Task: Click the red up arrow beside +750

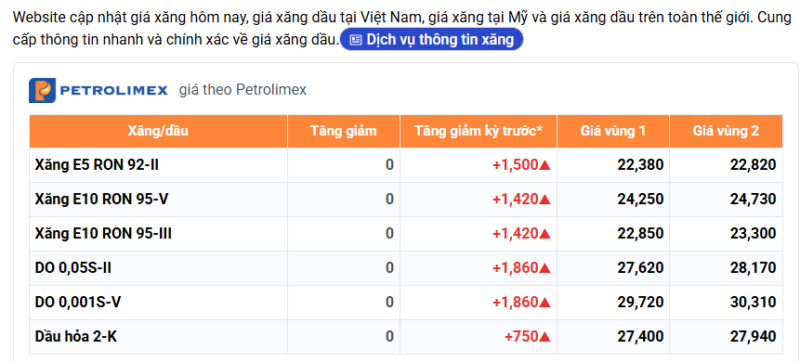Action: tap(545, 337)
